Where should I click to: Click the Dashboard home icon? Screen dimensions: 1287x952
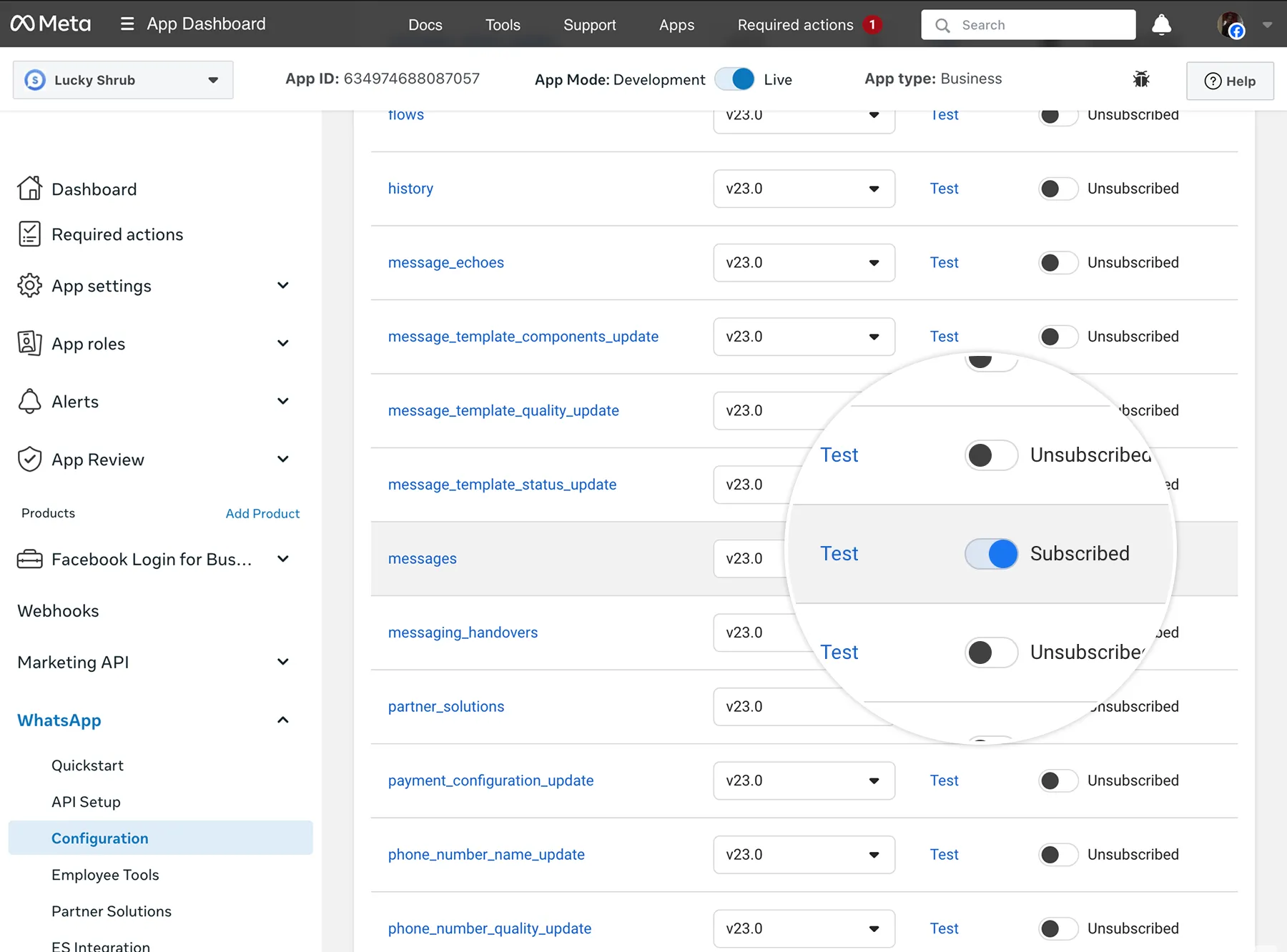pos(29,189)
